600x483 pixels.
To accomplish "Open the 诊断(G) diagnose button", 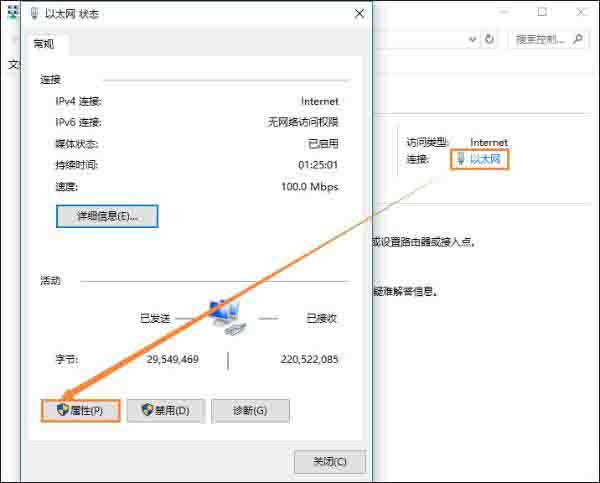I will (x=250, y=410).
